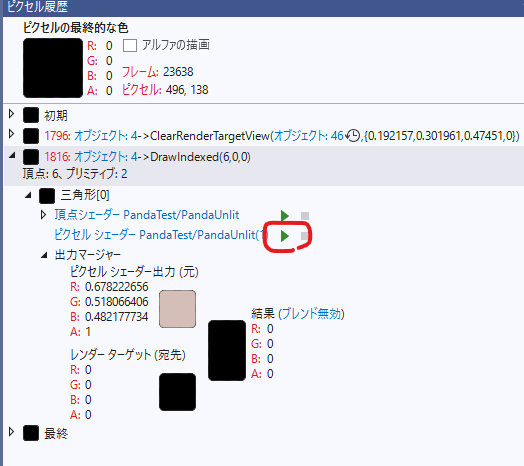
Task: Click the フレーム value 23638
Action: pyautogui.click(x=178, y=72)
